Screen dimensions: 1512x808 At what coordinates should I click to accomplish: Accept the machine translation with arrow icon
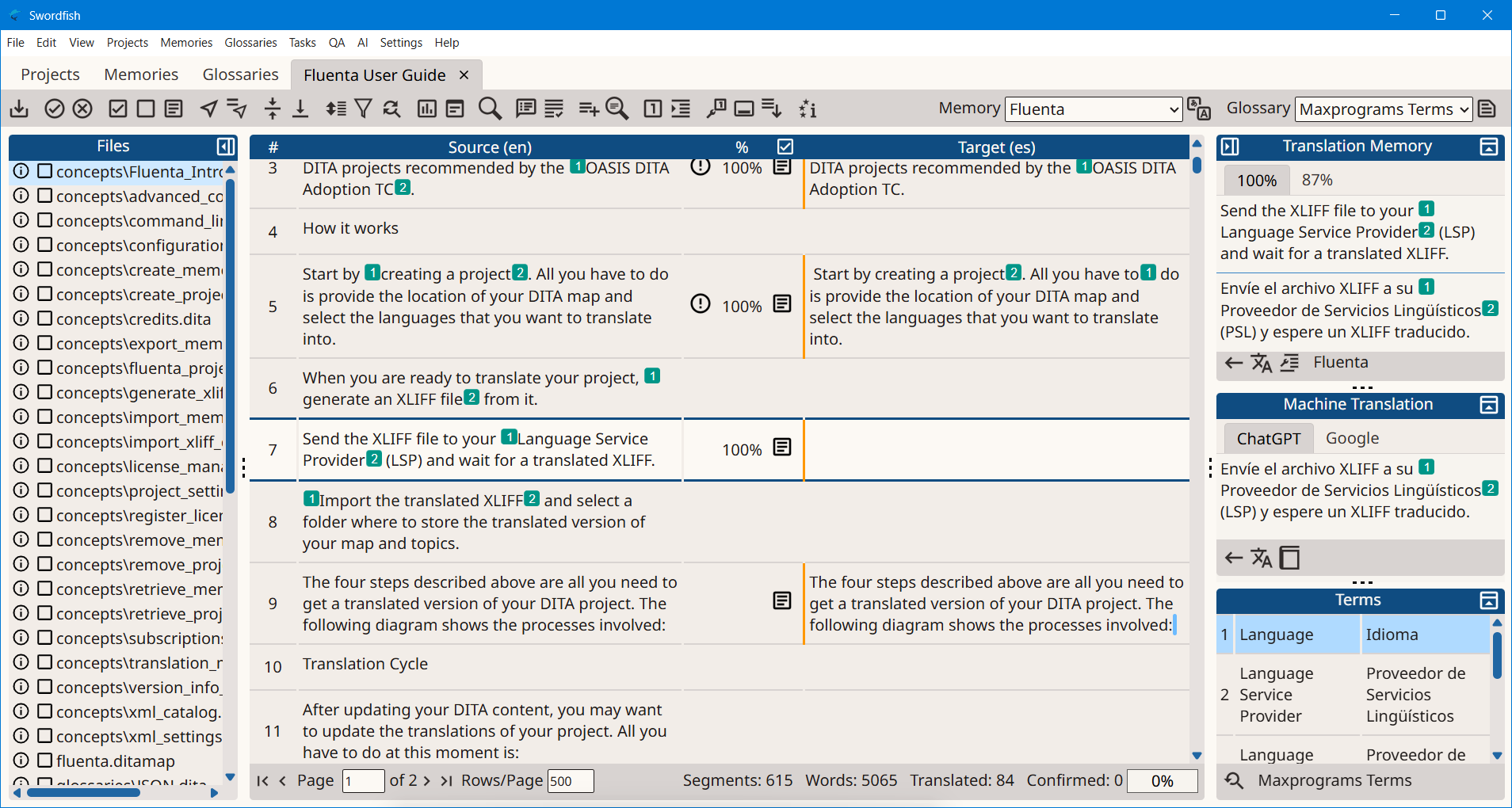pyautogui.click(x=1233, y=558)
